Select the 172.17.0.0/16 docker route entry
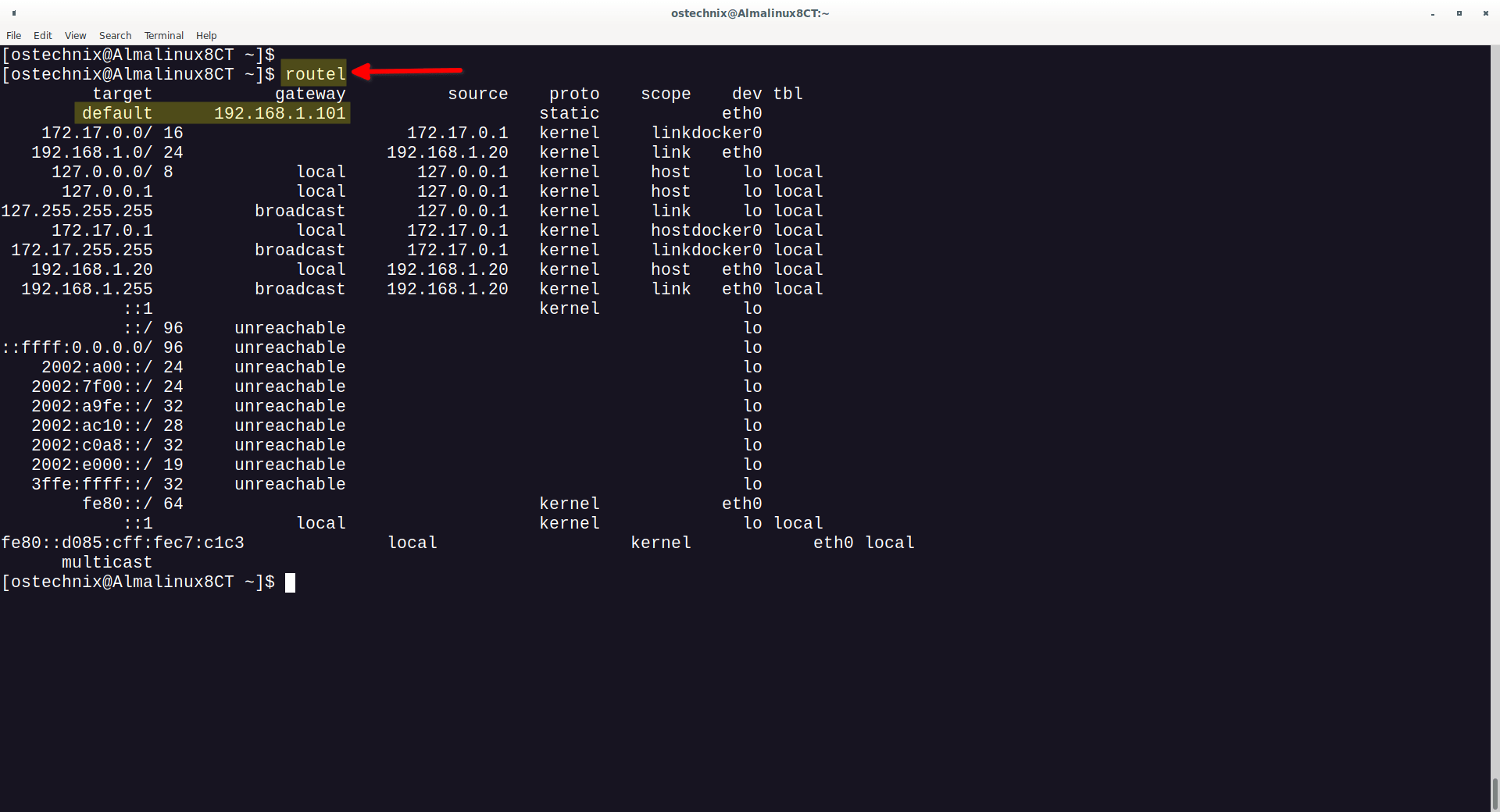 [112, 132]
